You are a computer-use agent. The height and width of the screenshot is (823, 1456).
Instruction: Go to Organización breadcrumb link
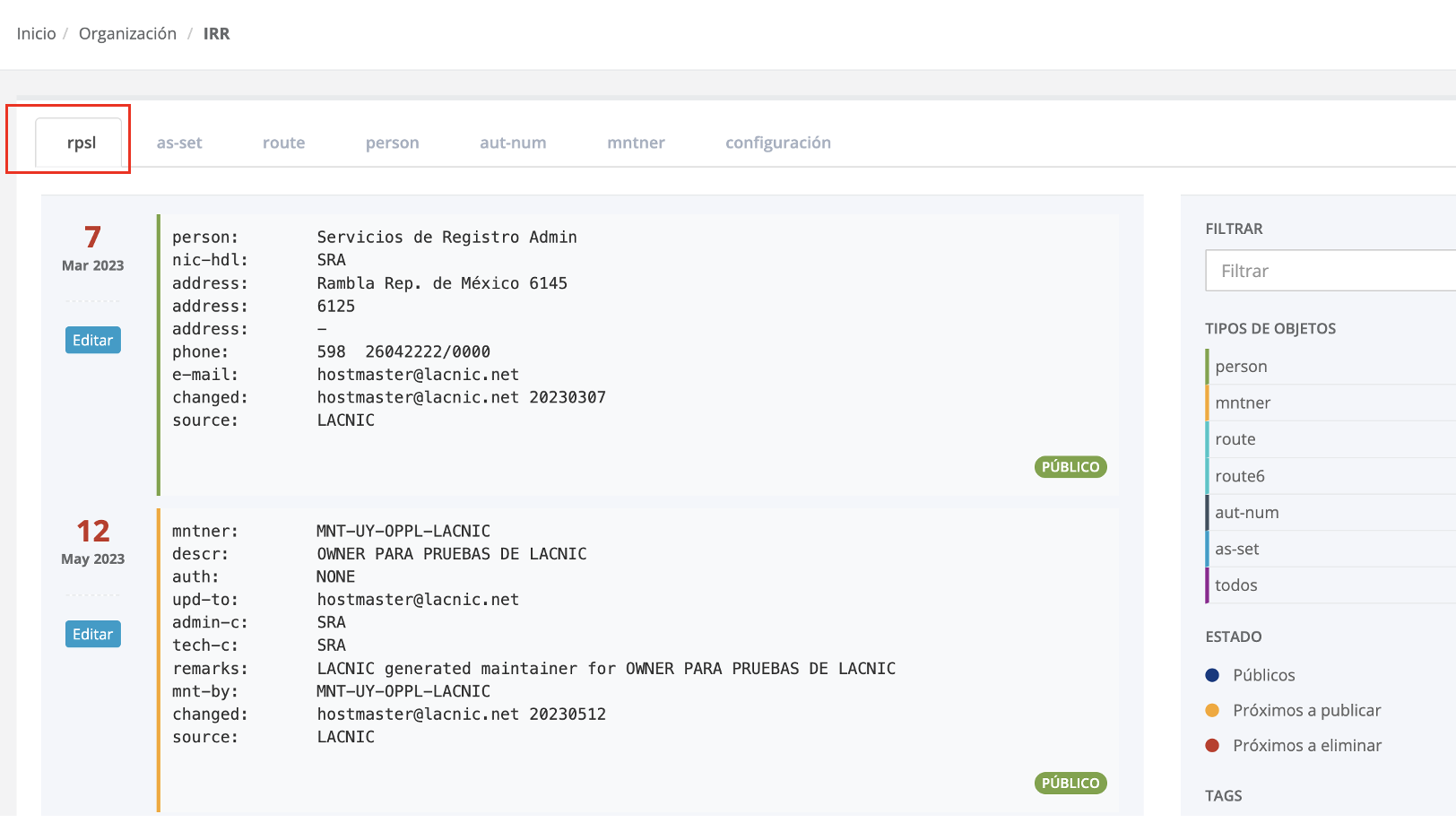click(127, 34)
